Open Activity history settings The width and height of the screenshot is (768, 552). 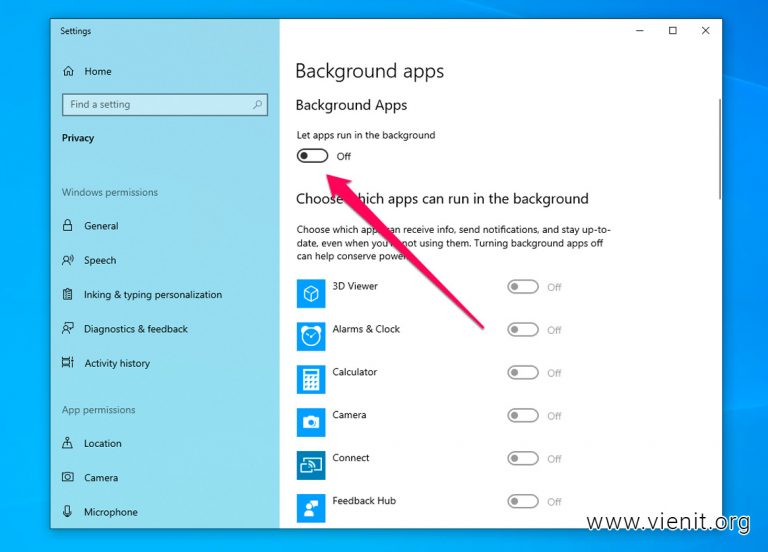(x=117, y=363)
